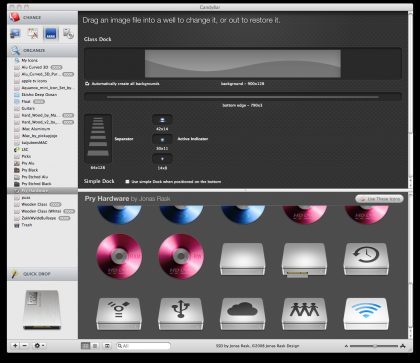
Task: Select iMac Aluminum collection
Action: tap(42, 129)
